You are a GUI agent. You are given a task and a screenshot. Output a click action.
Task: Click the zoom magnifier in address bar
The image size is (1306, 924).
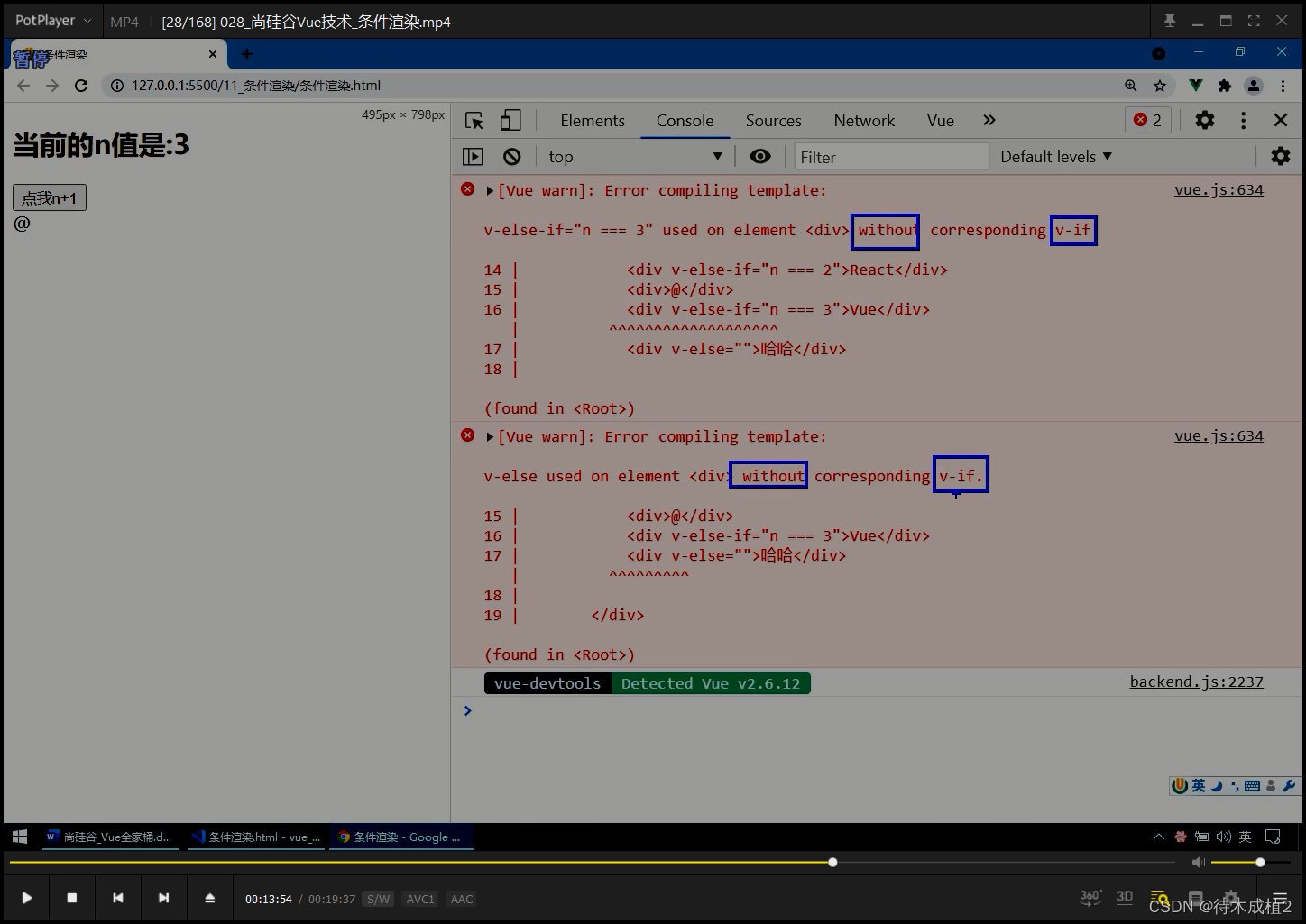[1131, 86]
